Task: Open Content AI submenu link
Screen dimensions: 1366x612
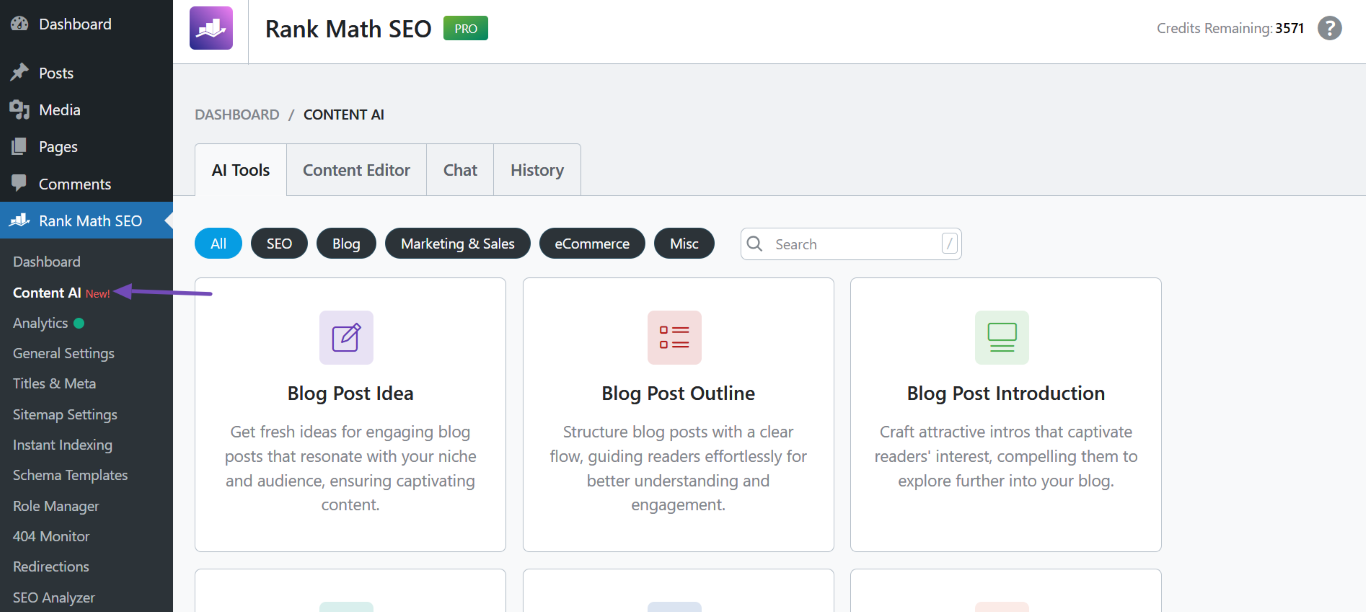Action: point(47,293)
